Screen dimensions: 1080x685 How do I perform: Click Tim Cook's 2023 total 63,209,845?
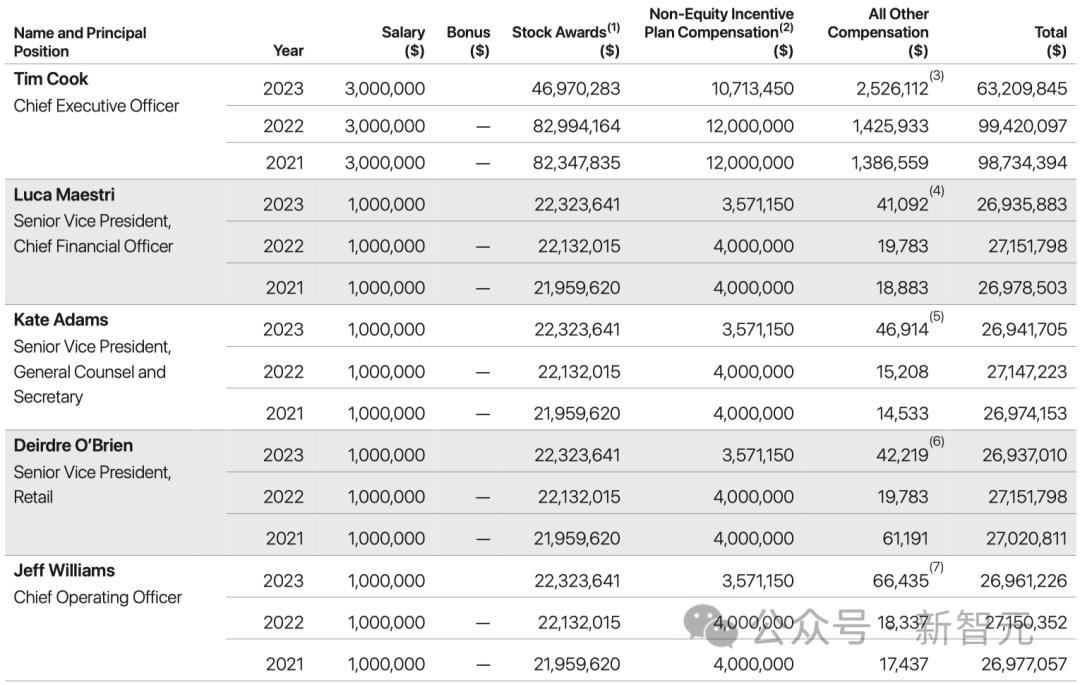pos(1021,89)
